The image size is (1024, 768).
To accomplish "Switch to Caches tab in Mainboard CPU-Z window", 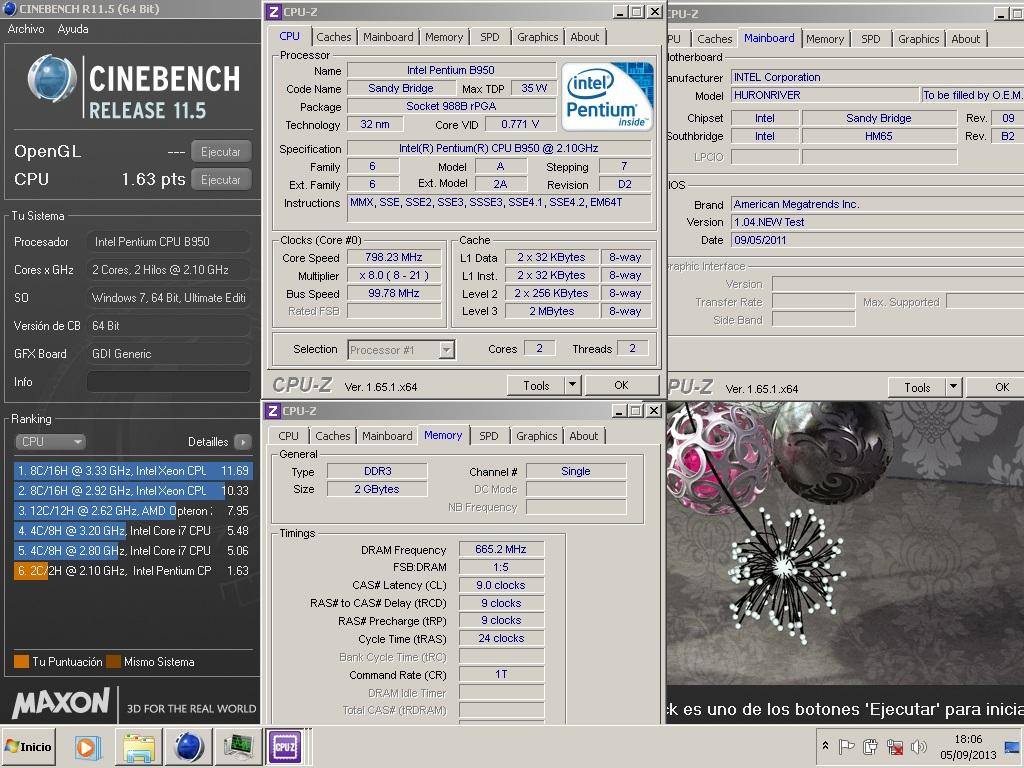I will (714, 39).
